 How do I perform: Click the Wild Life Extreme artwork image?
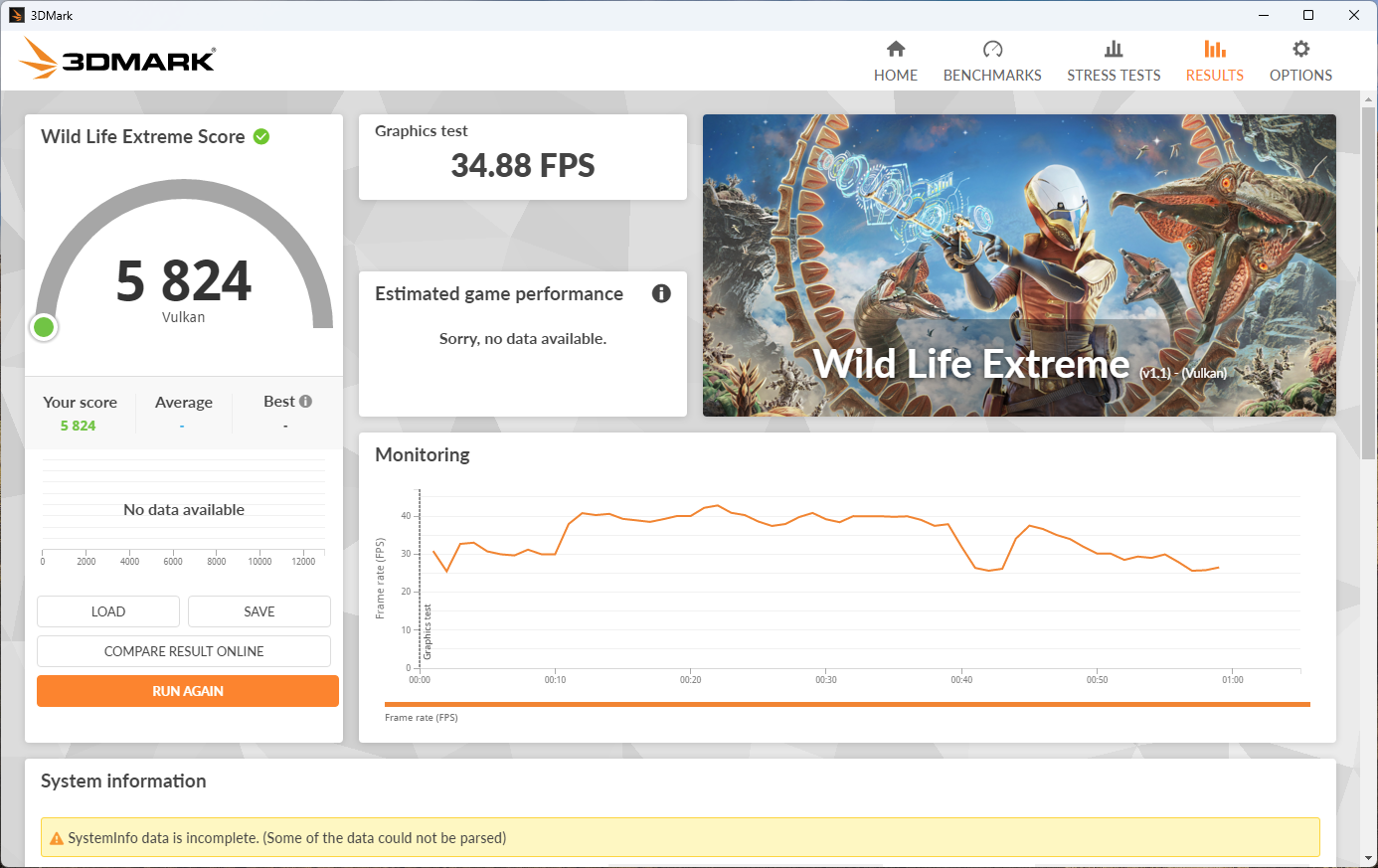[1019, 264]
